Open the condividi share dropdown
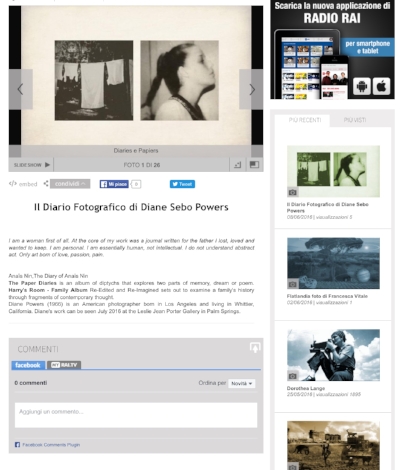Image resolution: width=400 pixels, height=470 pixels. [70, 184]
